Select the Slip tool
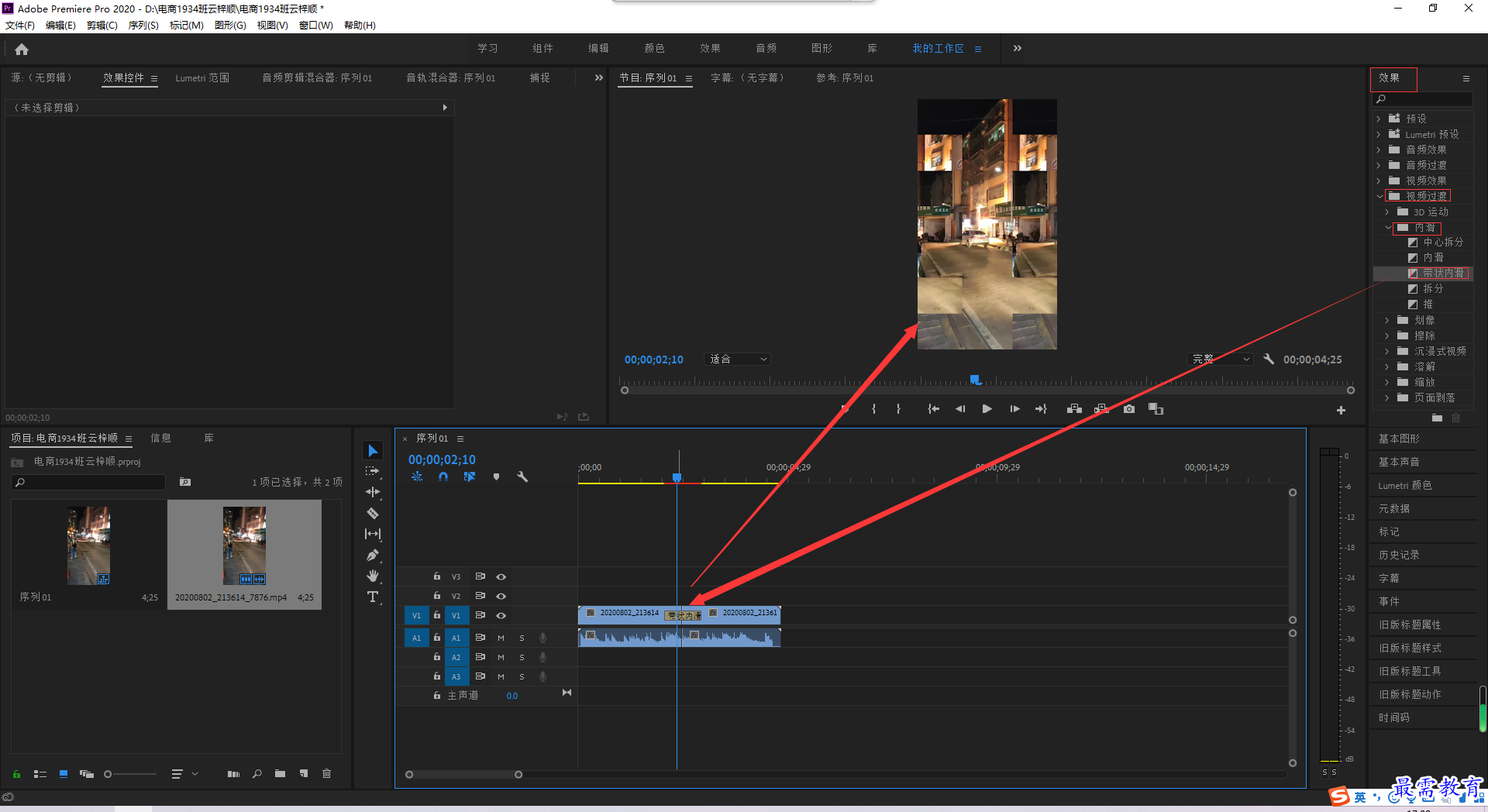The width and height of the screenshot is (1488, 812). coord(373,534)
